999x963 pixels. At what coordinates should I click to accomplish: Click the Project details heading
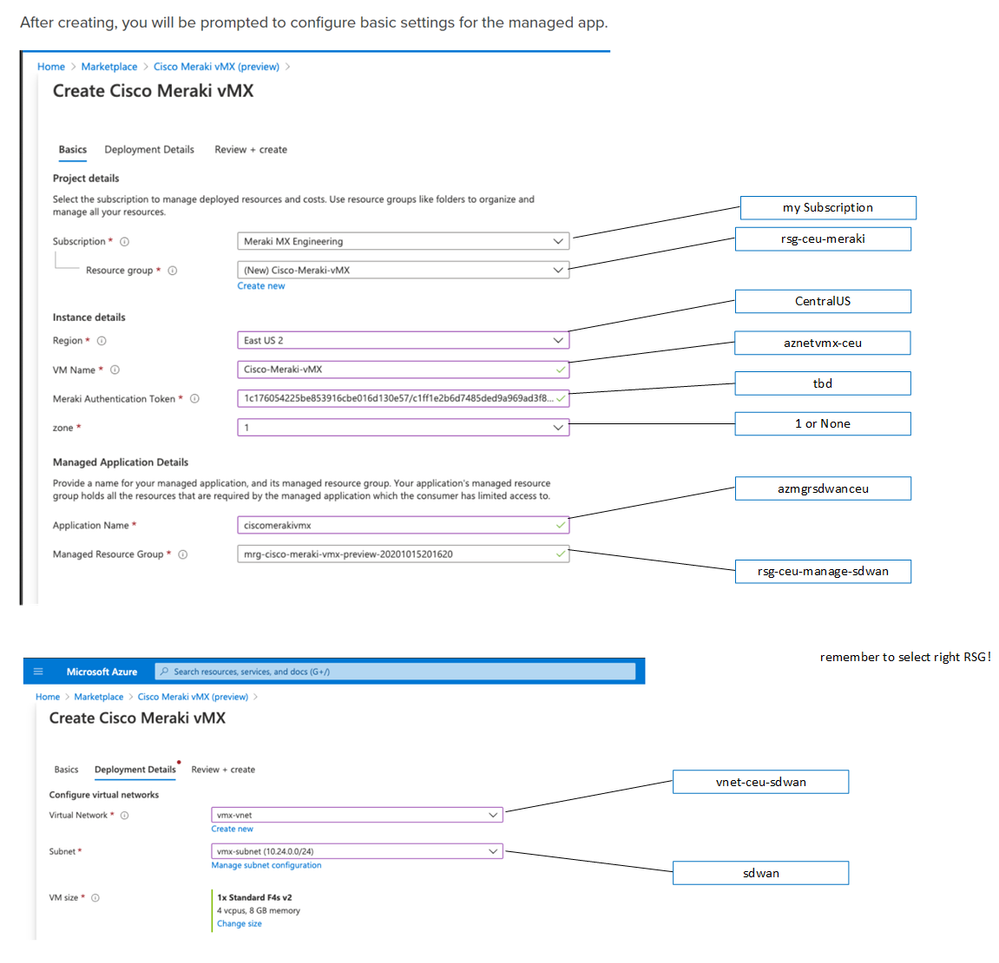pos(86,178)
